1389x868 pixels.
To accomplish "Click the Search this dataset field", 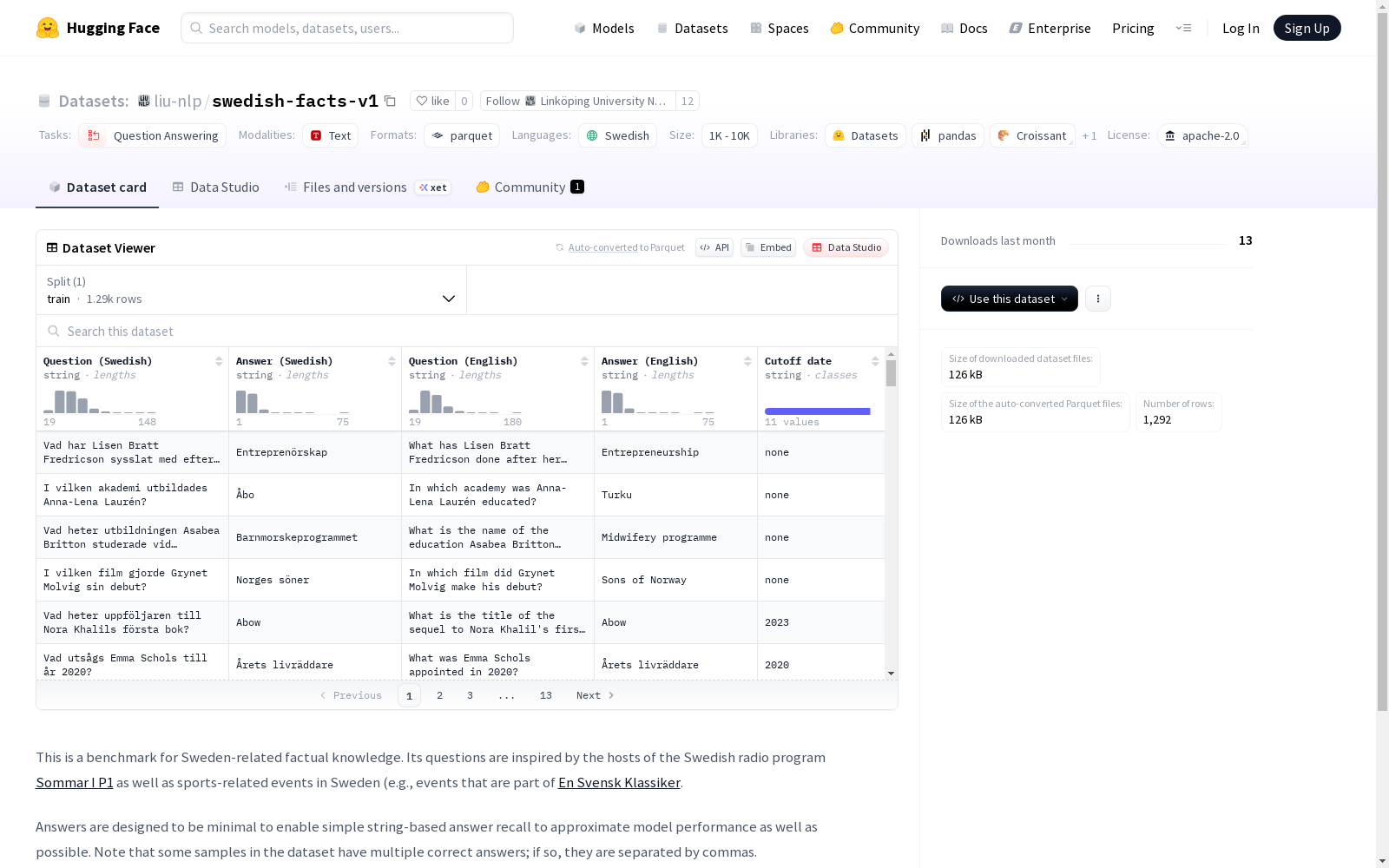I will [x=467, y=331].
